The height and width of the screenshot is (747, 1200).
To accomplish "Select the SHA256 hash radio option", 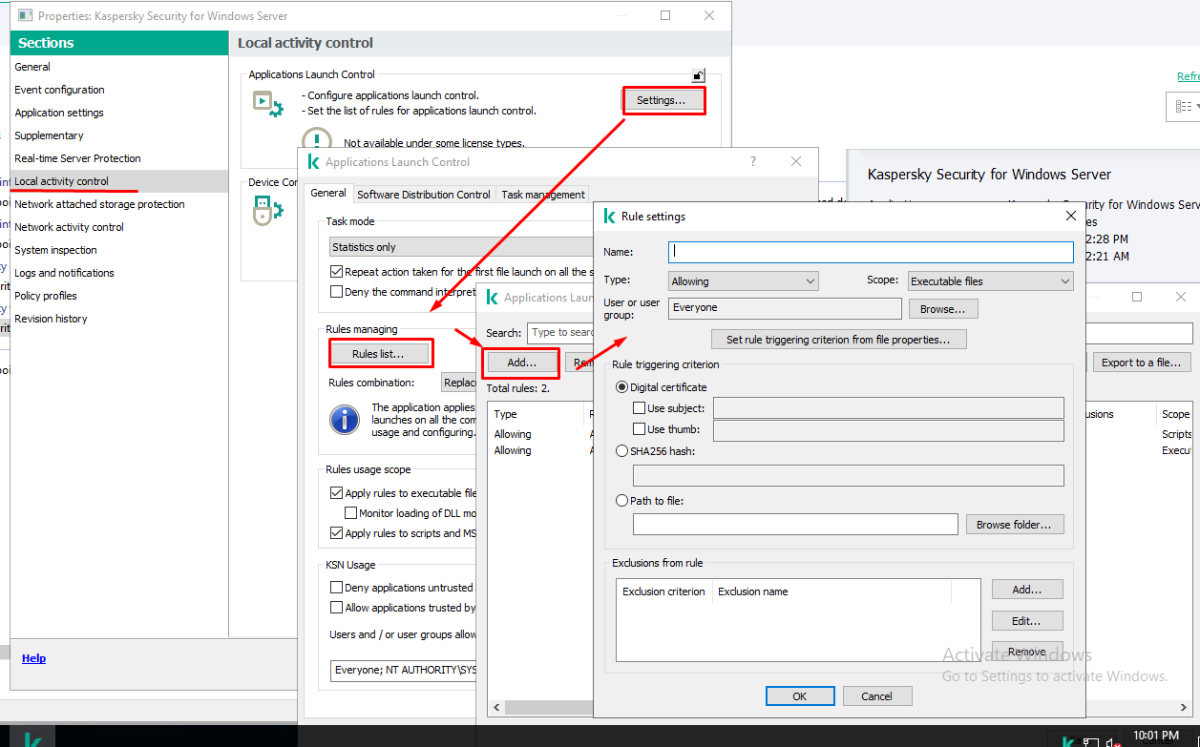I will click(624, 451).
